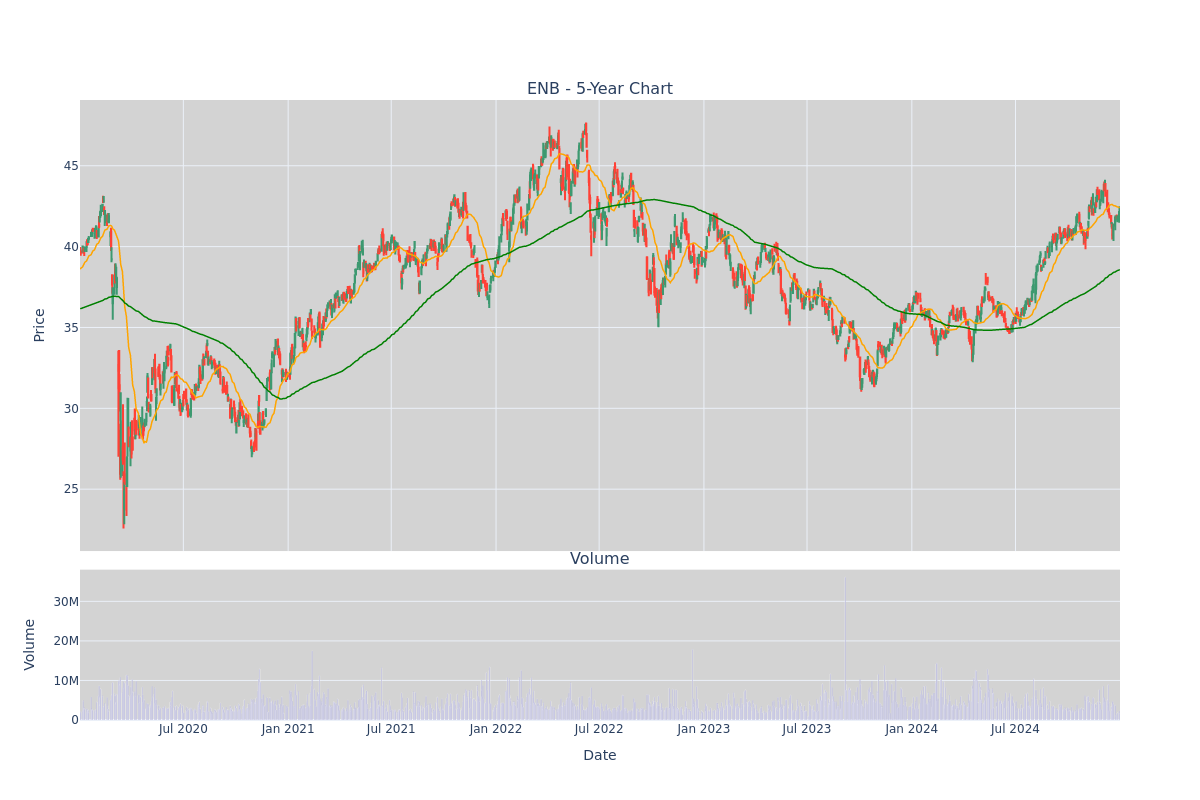Click the 'Jul 2020' date tick label
Screen dimensions: 1200x800
tap(183, 729)
